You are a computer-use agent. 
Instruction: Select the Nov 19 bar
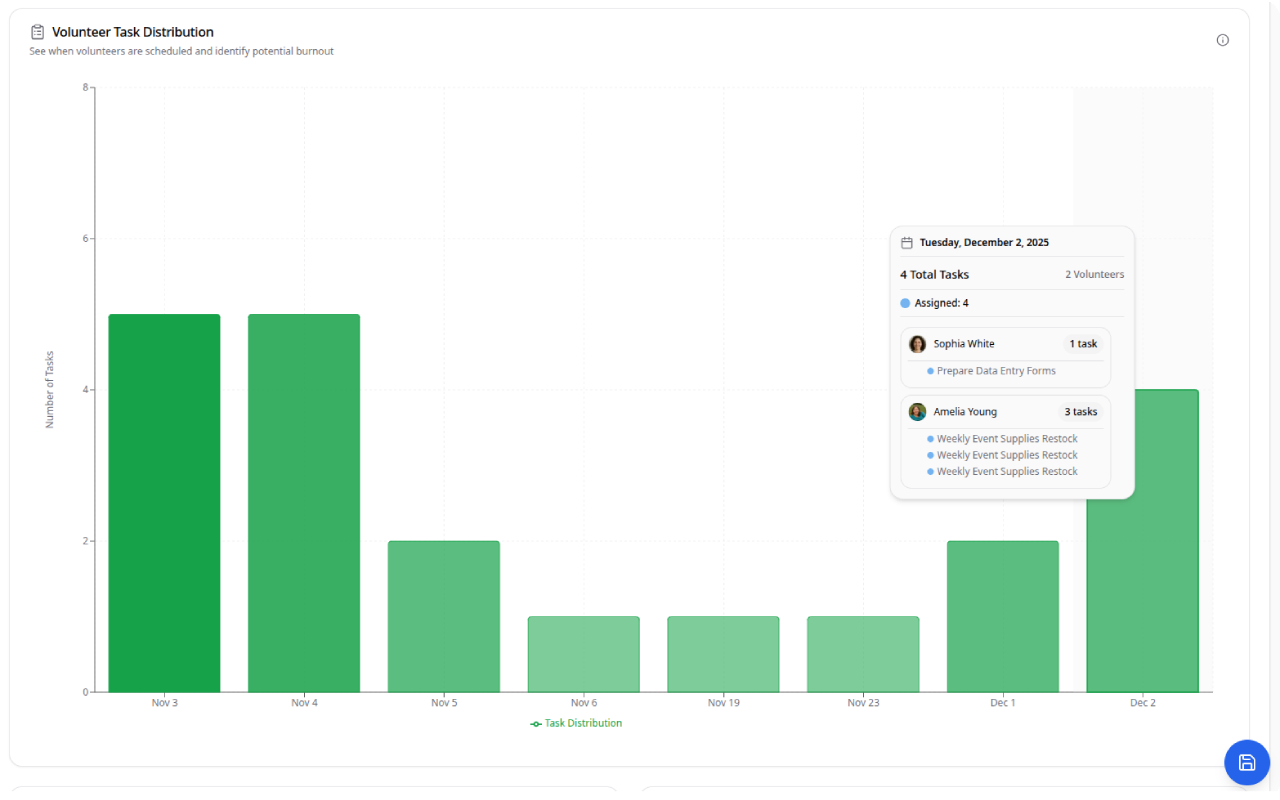pyautogui.click(x=723, y=654)
